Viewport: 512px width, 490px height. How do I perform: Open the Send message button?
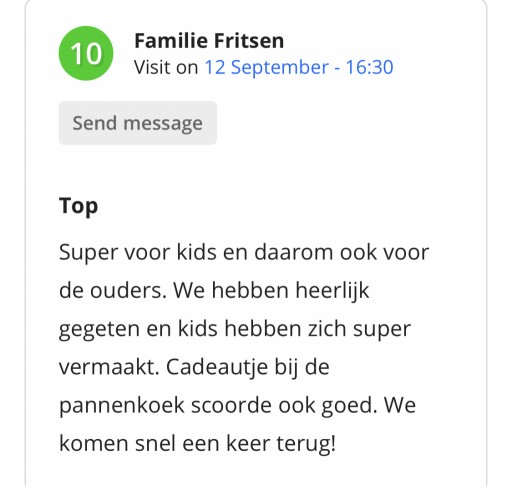[x=138, y=123]
